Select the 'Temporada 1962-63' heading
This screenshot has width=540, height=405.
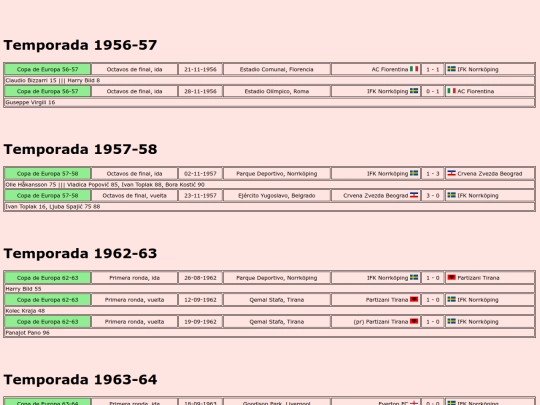tap(80, 254)
